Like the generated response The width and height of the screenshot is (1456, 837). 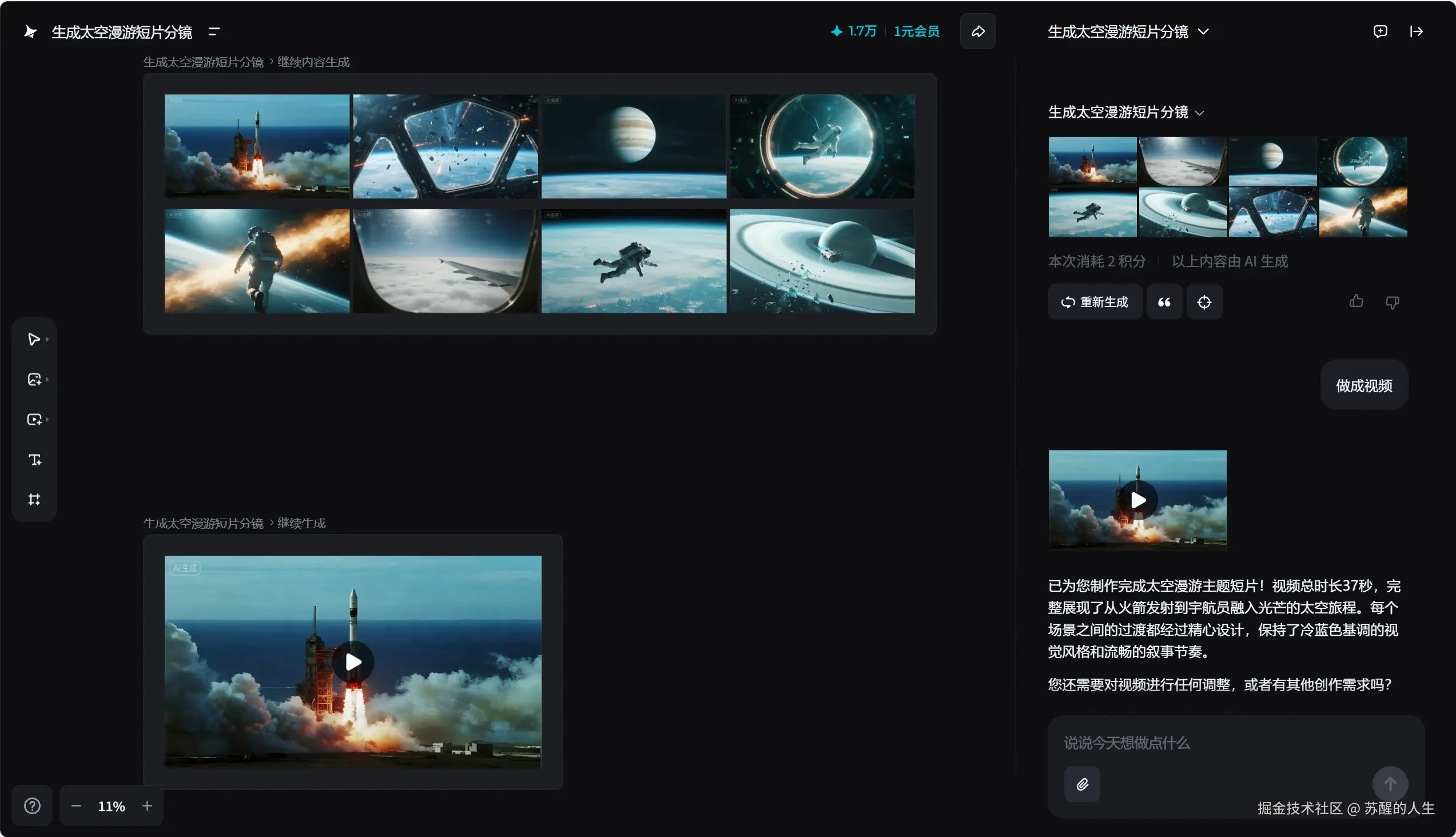[1356, 301]
